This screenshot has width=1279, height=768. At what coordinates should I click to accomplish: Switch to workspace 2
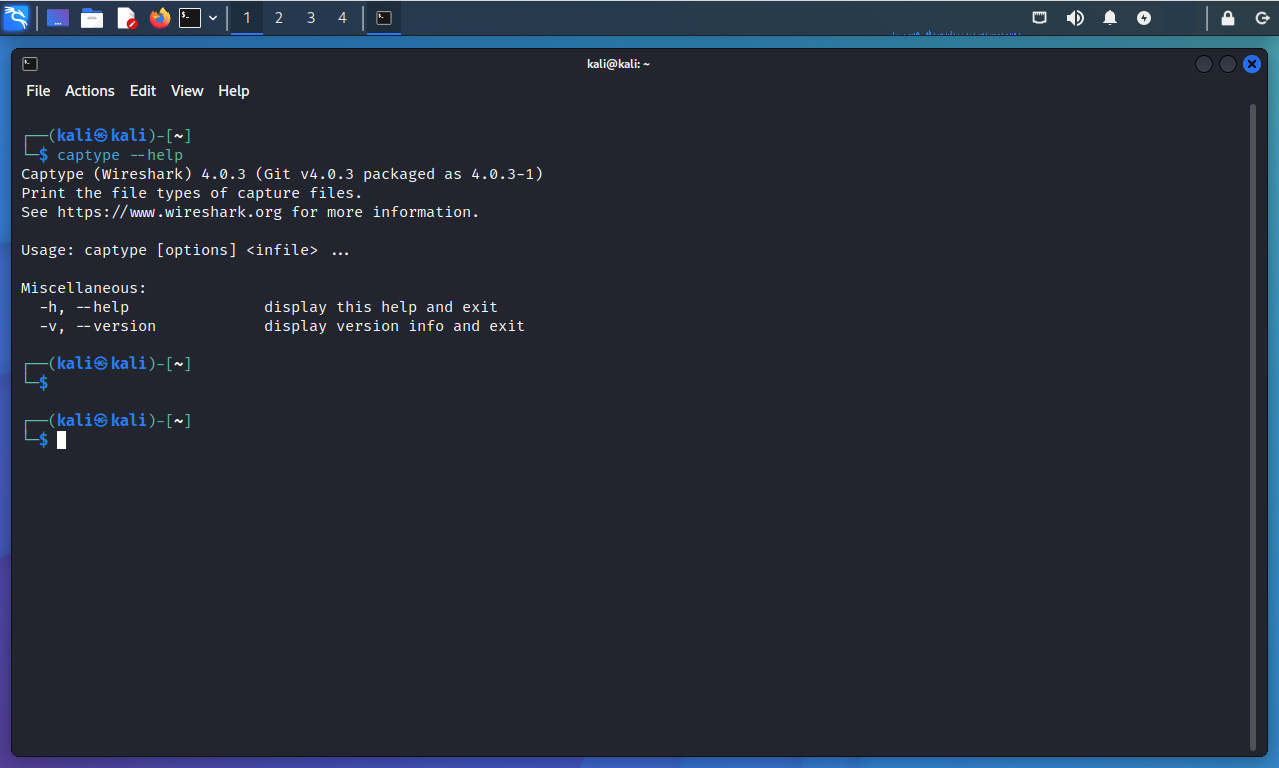pyautogui.click(x=279, y=18)
